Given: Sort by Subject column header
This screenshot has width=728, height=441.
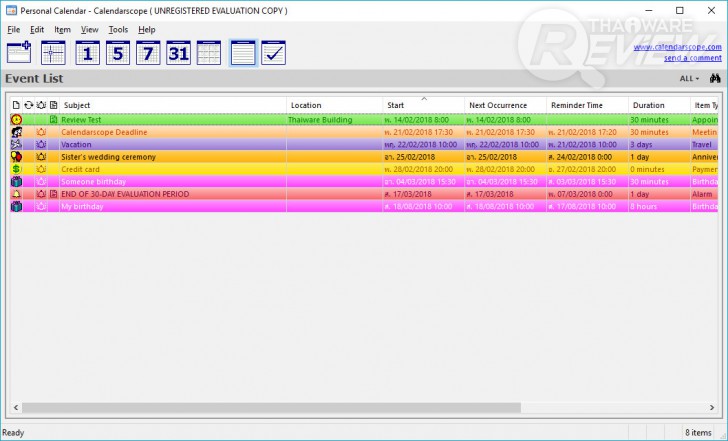Looking at the screenshot, I should [x=173, y=105].
